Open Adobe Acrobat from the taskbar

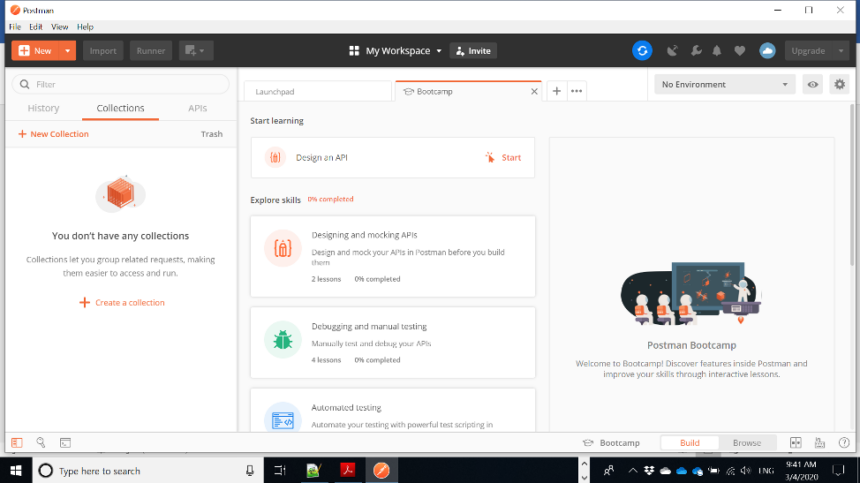tap(347, 470)
